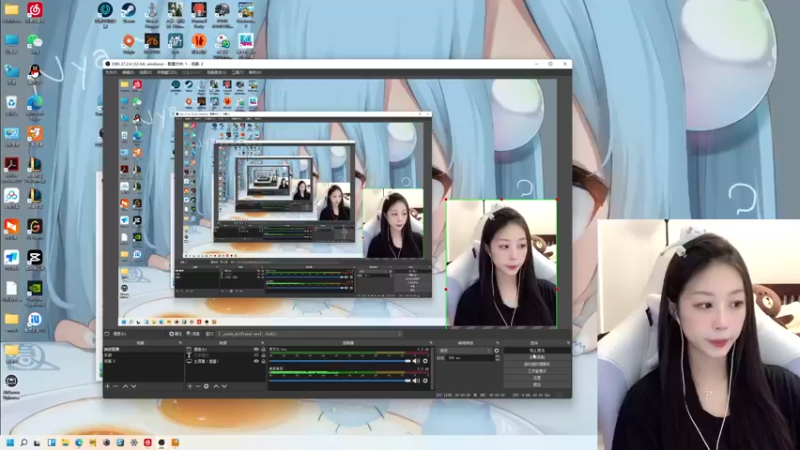
Task: Open the blue iU desktop icon
Action: click(35, 319)
